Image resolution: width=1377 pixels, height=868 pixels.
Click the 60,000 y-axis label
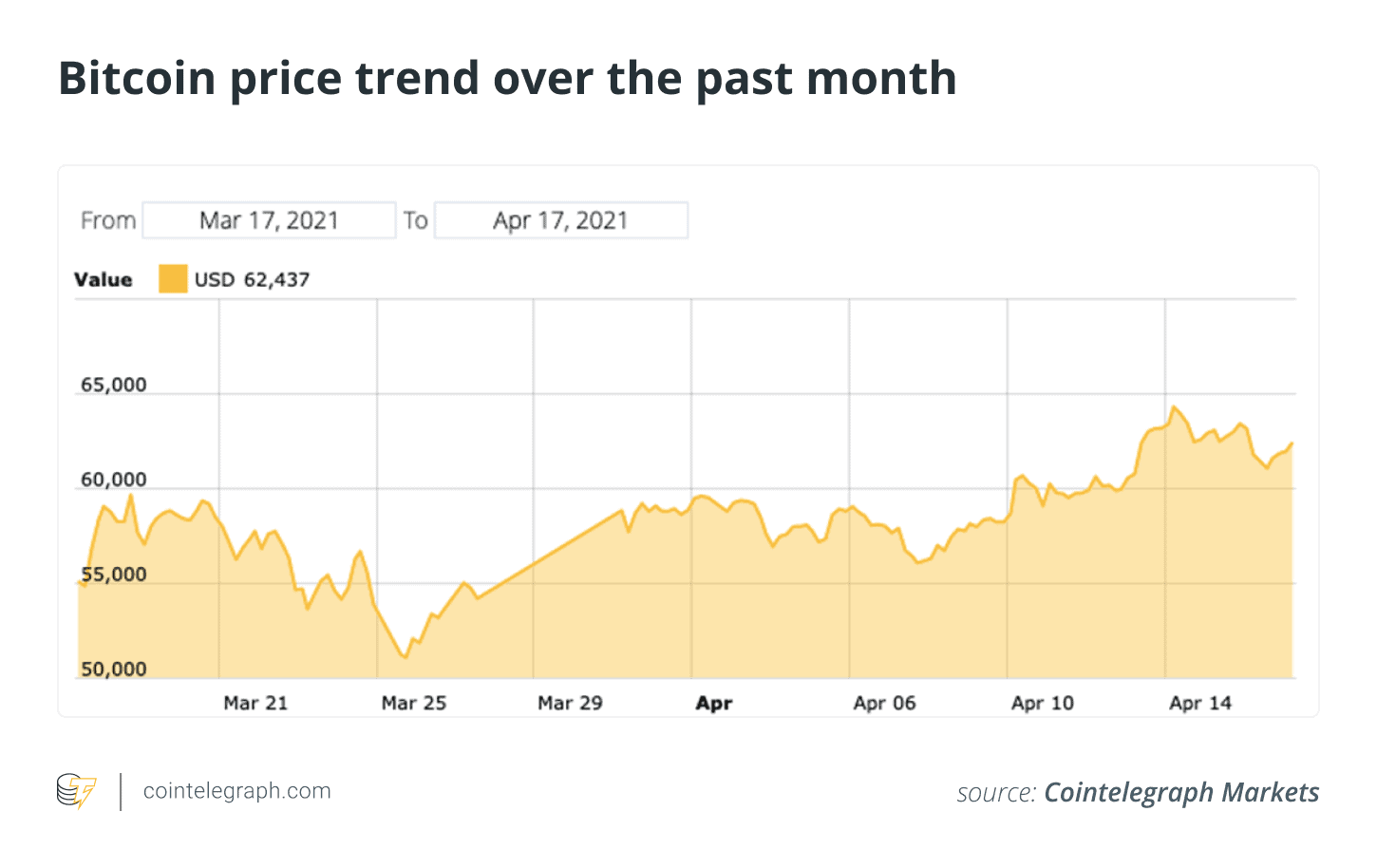pyautogui.click(x=114, y=480)
